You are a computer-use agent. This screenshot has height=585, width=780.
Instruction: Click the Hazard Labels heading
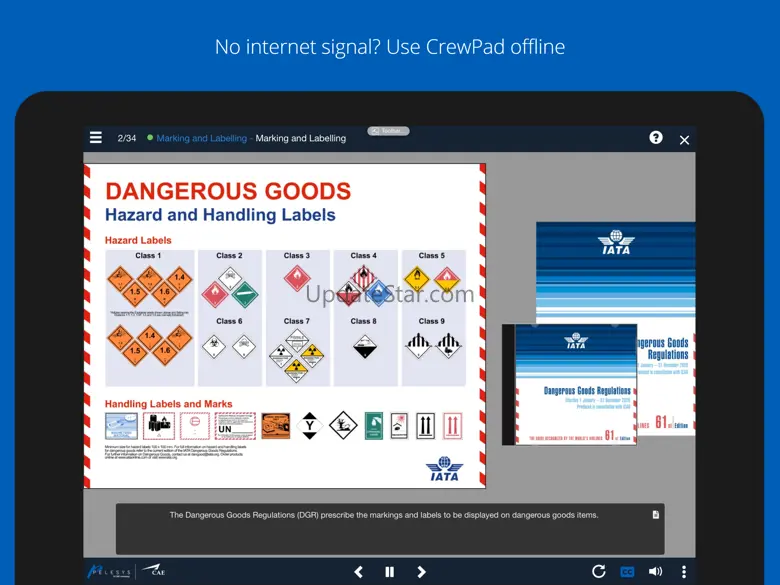(x=138, y=240)
